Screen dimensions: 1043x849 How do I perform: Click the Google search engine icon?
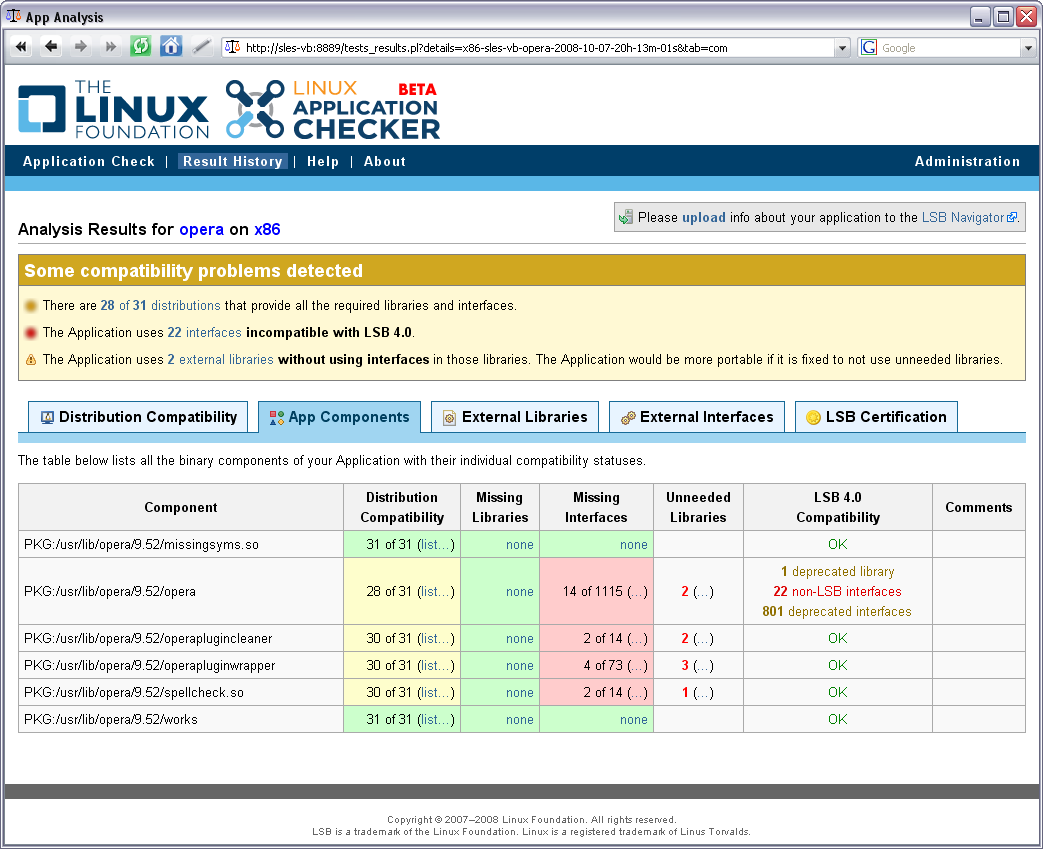click(x=869, y=47)
